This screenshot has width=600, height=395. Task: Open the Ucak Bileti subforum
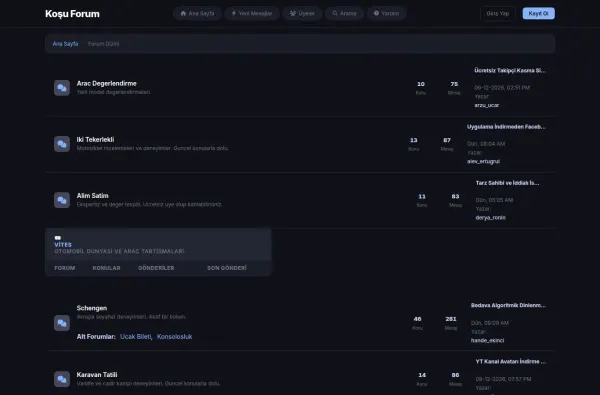pos(136,336)
